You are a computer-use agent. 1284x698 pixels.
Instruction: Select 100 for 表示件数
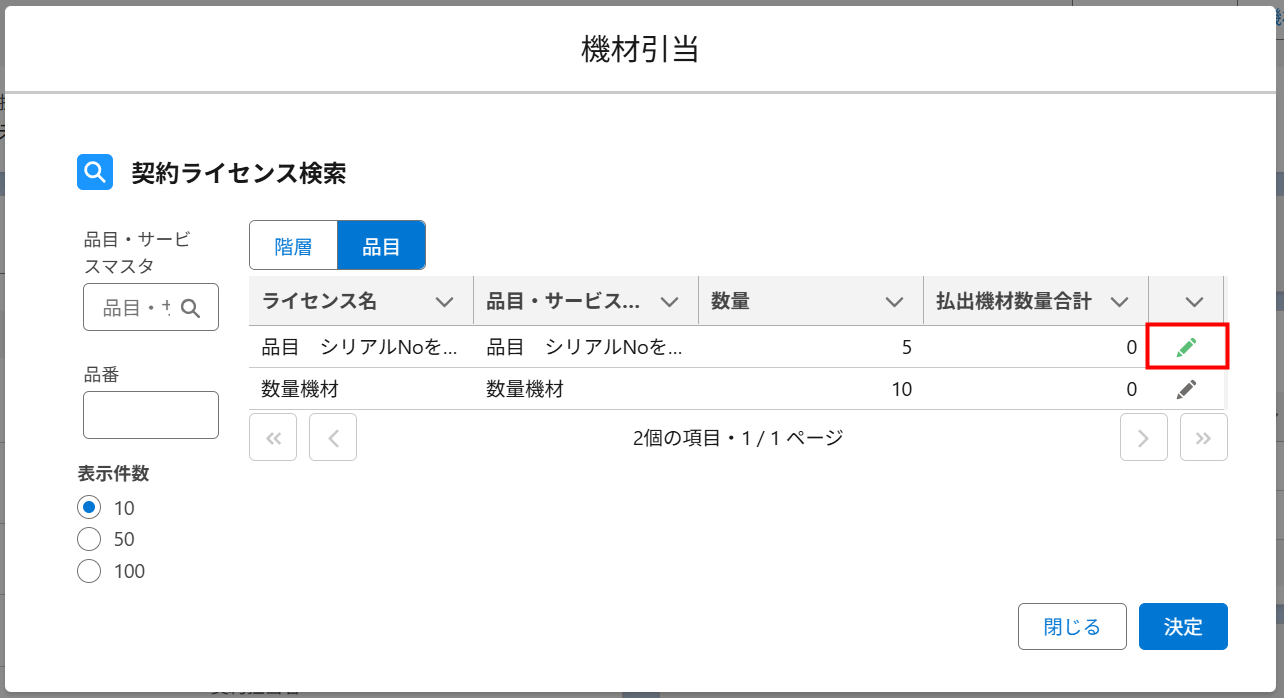click(89, 571)
